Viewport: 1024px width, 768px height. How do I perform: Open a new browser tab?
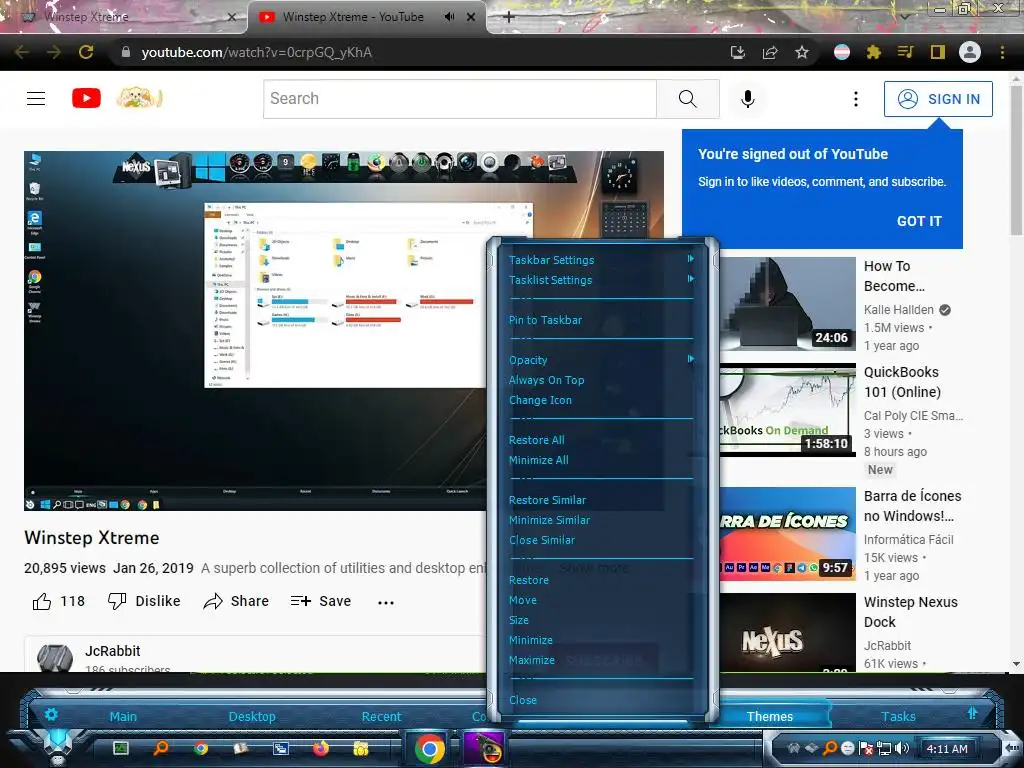[509, 17]
